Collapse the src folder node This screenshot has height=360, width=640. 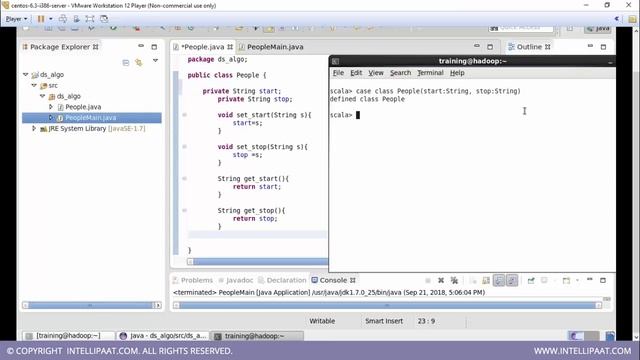click(34, 85)
